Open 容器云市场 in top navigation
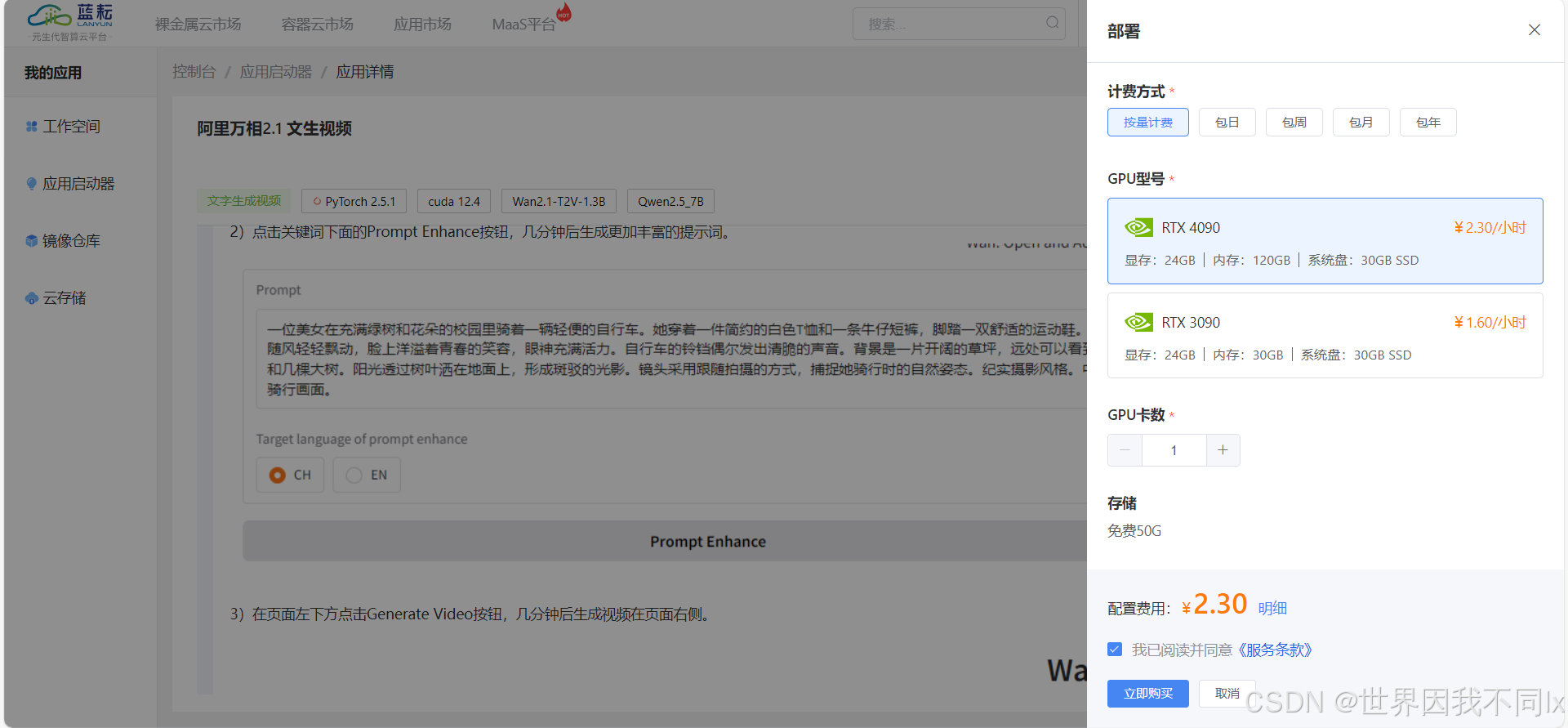The width and height of the screenshot is (1568, 728). (x=317, y=25)
